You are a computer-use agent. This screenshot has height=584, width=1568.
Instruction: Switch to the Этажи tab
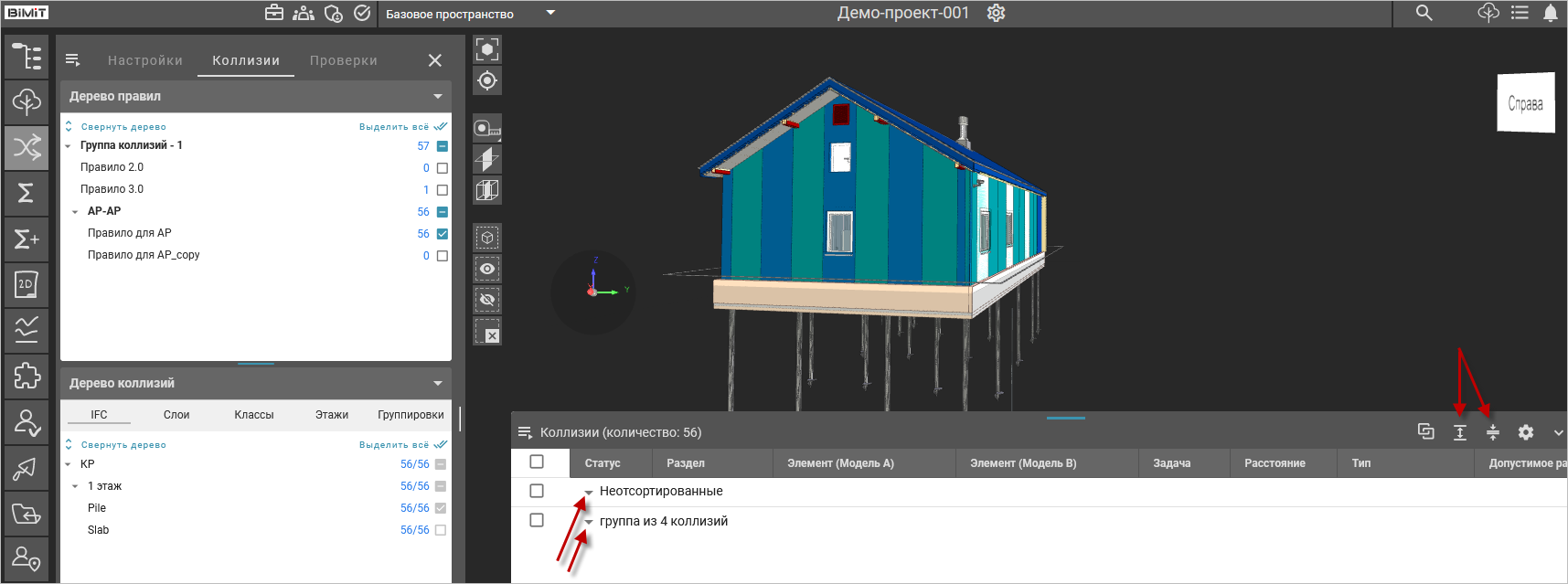pyautogui.click(x=332, y=415)
